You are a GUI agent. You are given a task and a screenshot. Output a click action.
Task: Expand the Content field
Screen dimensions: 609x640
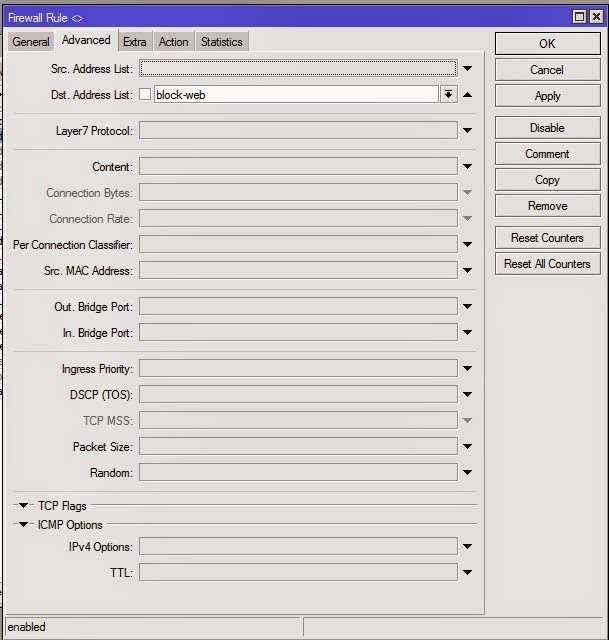click(x=468, y=167)
